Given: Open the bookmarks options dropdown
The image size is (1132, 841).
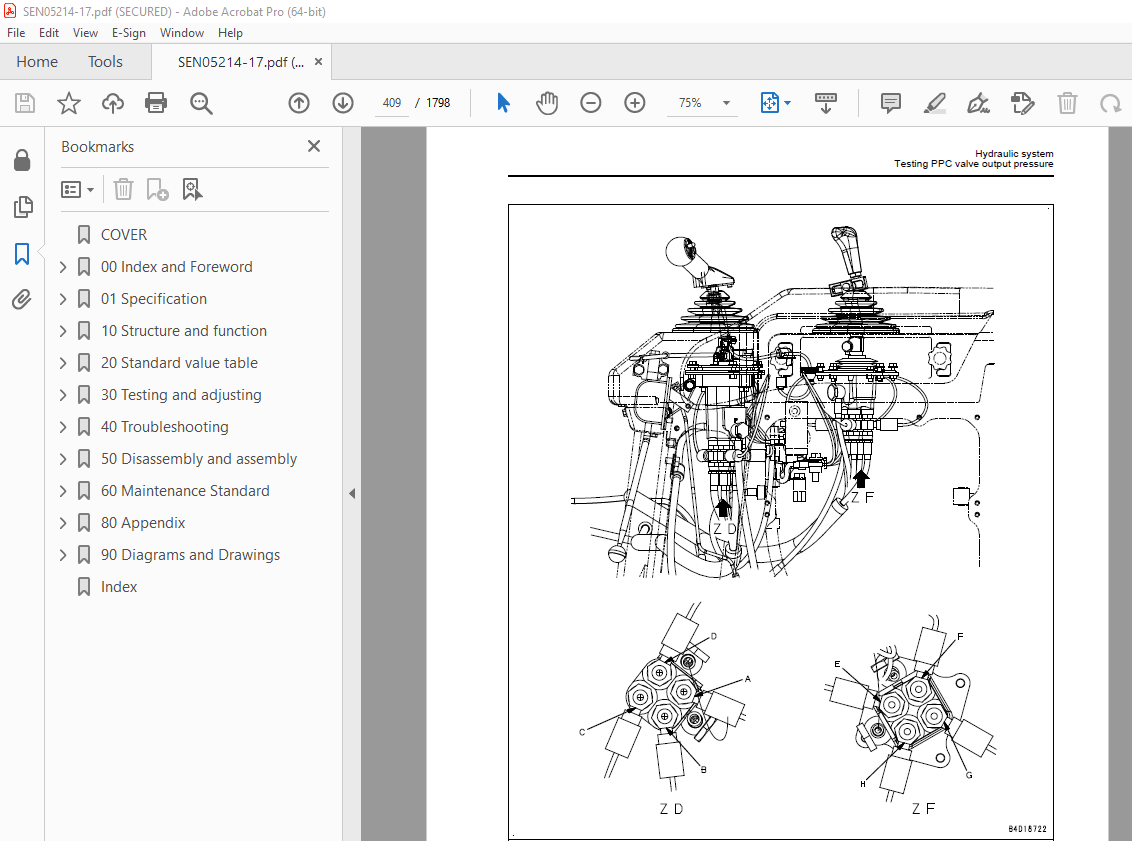Looking at the screenshot, I should (x=77, y=190).
